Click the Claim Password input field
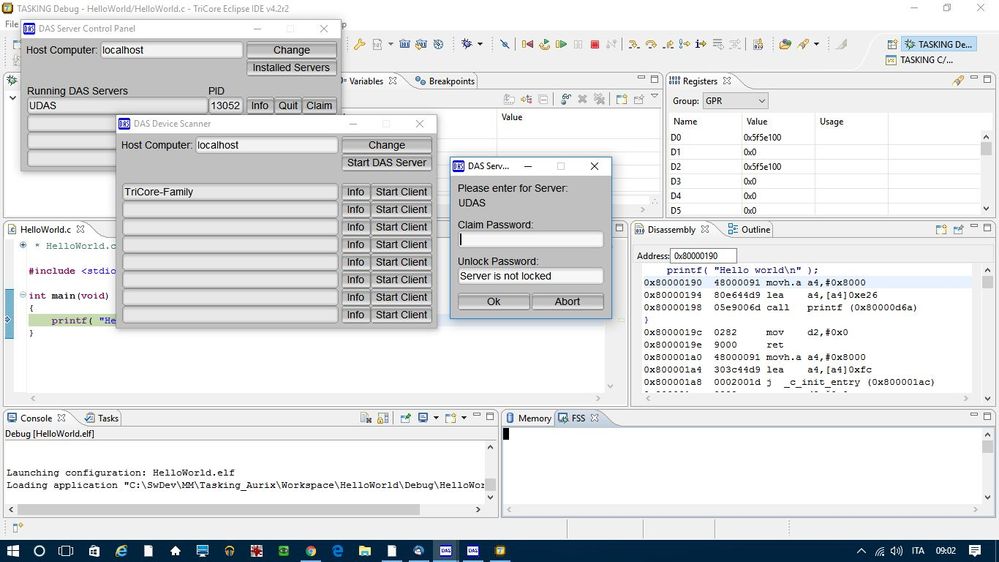 point(530,240)
